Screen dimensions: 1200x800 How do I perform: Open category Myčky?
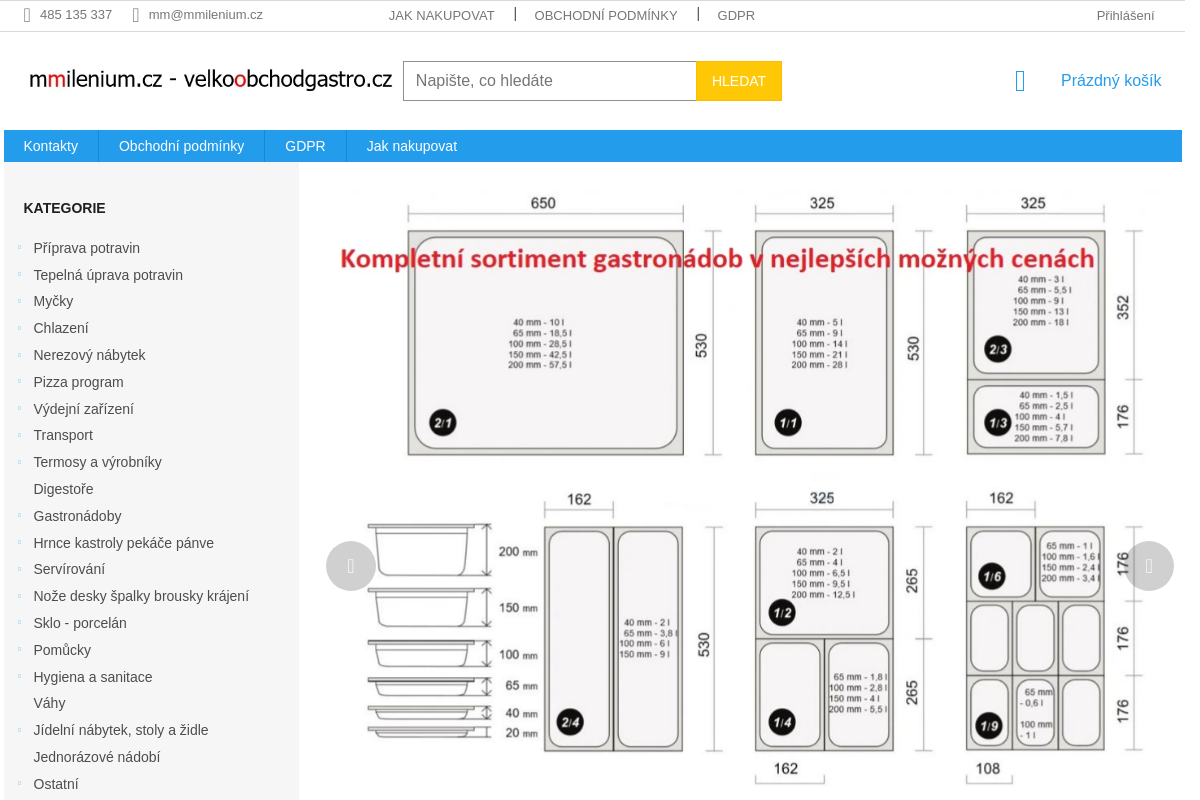point(53,301)
